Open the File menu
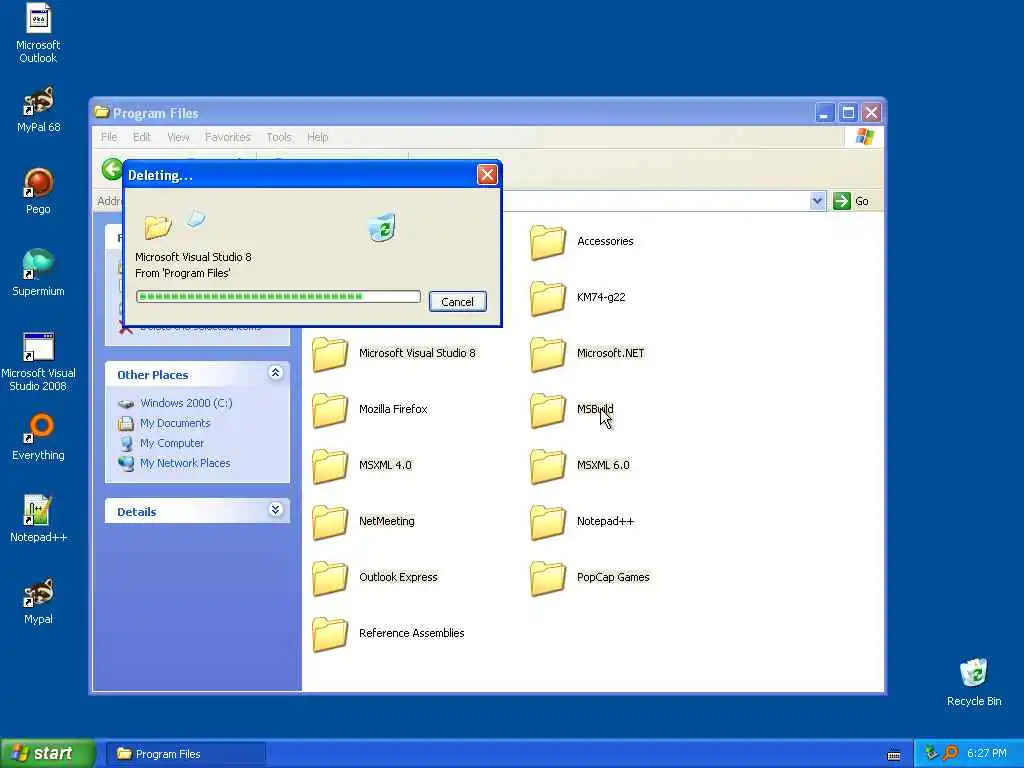 [109, 137]
